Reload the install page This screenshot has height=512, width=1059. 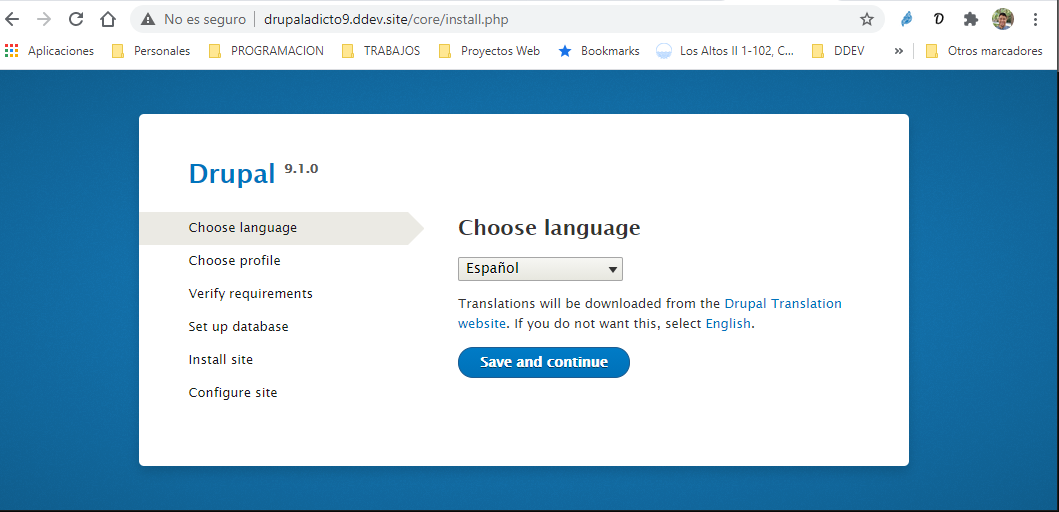[76, 20]
